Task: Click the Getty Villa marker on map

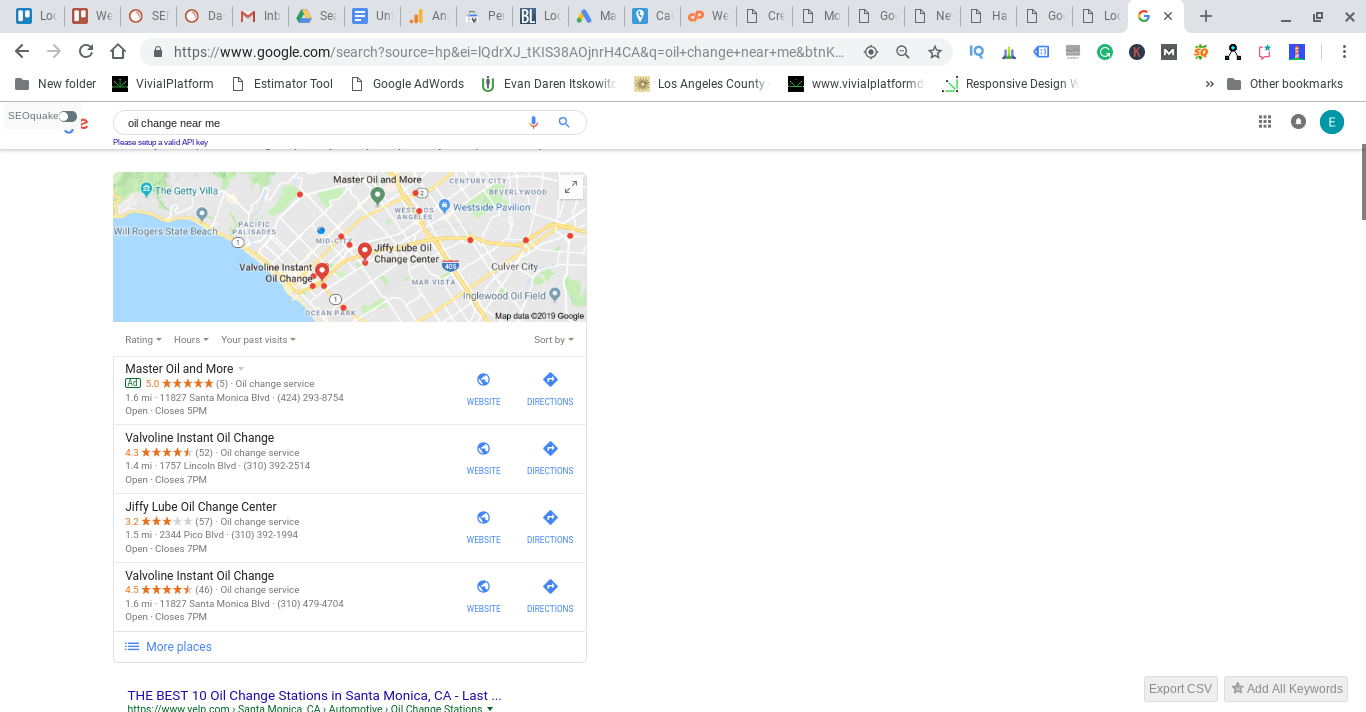Action: point(147,189)
